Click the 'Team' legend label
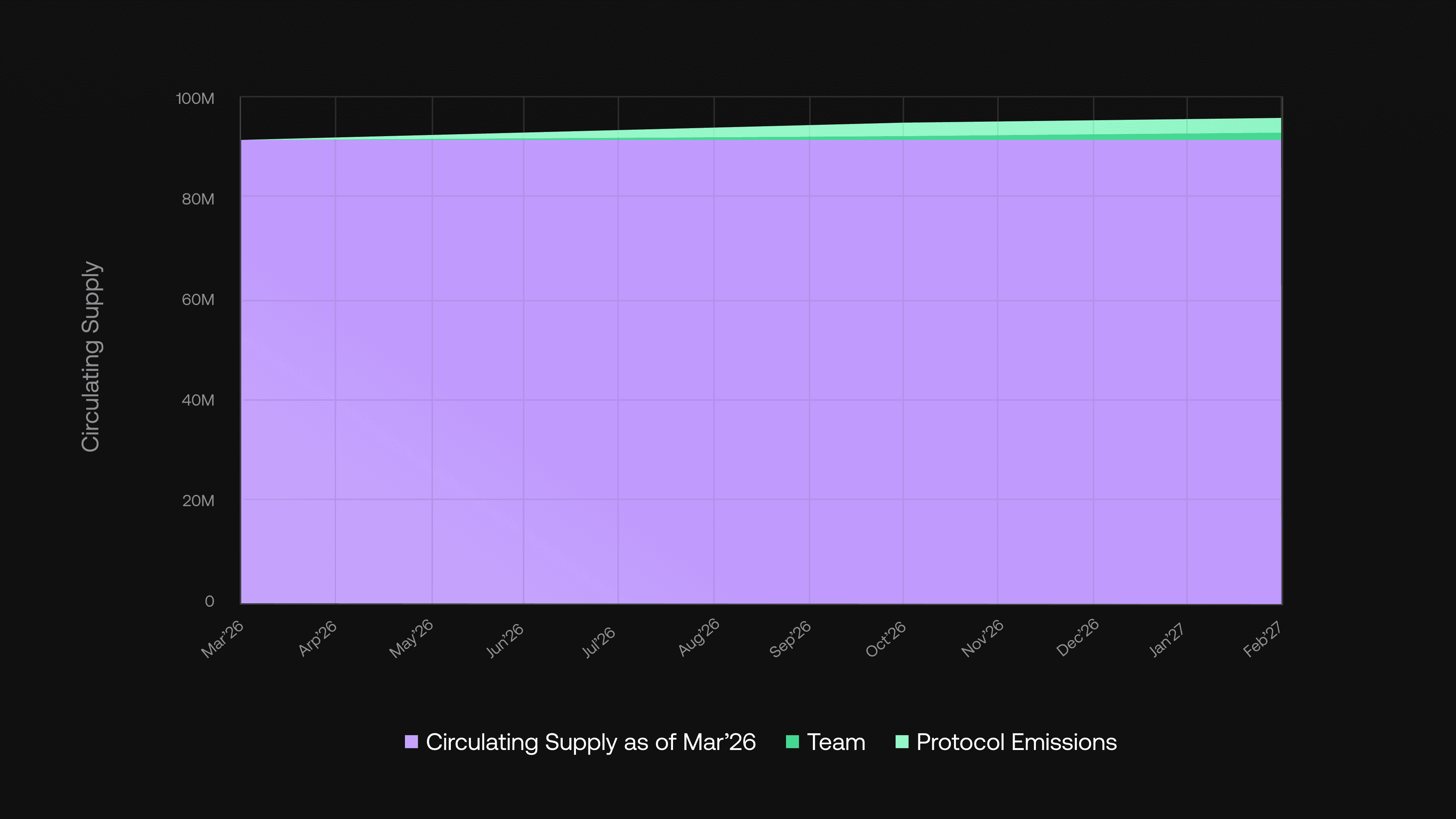The width and height of the screenshot is (1456, 819). point(836,742)
